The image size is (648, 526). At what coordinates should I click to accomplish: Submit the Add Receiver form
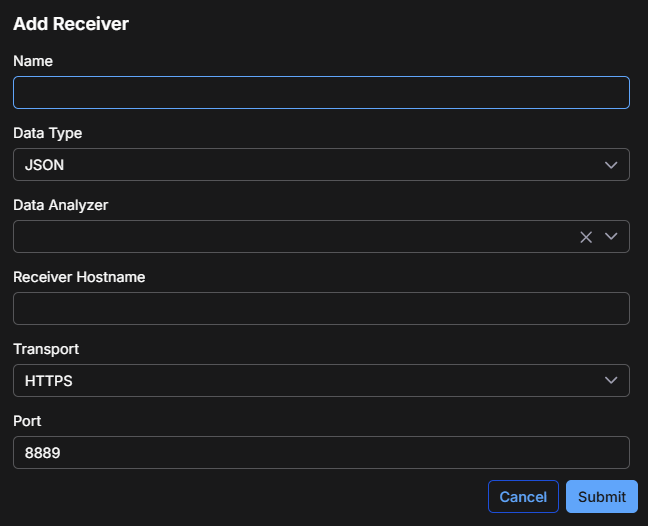tap(601, 497)
